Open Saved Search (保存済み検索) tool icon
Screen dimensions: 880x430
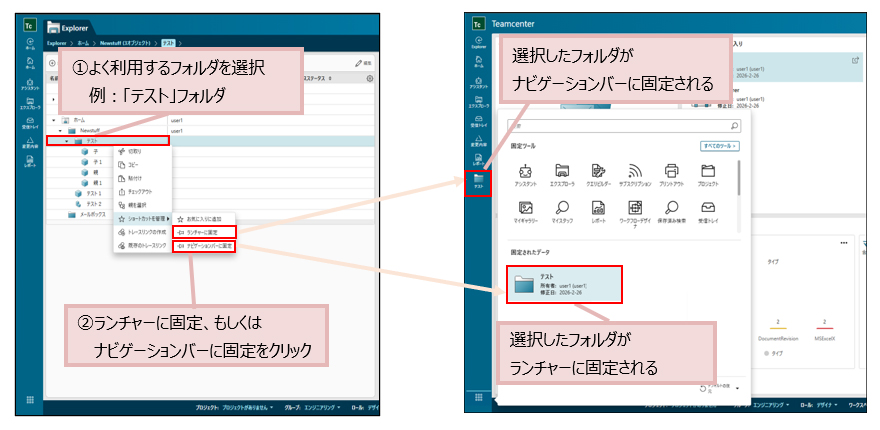pyautogui.click(x=671, y=212)
